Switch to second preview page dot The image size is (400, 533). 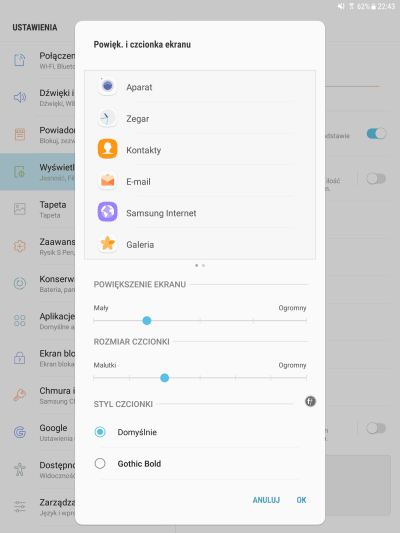point(203,265)
